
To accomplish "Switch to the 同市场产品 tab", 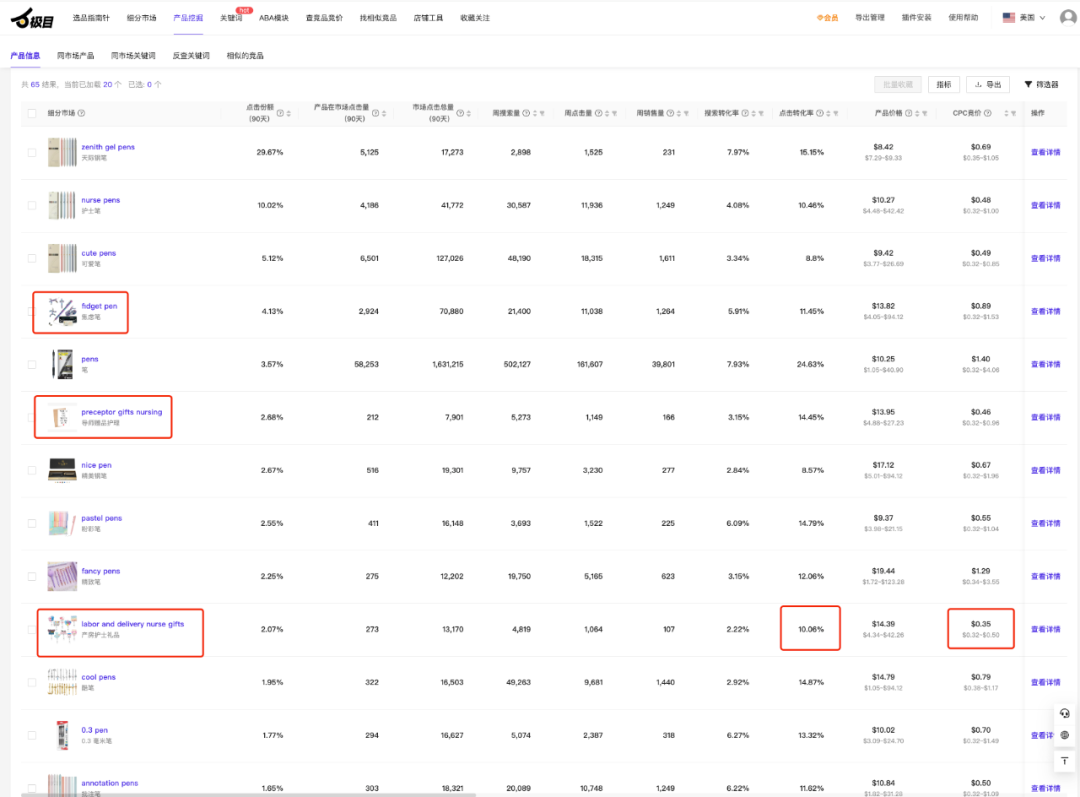I will 76,56.
